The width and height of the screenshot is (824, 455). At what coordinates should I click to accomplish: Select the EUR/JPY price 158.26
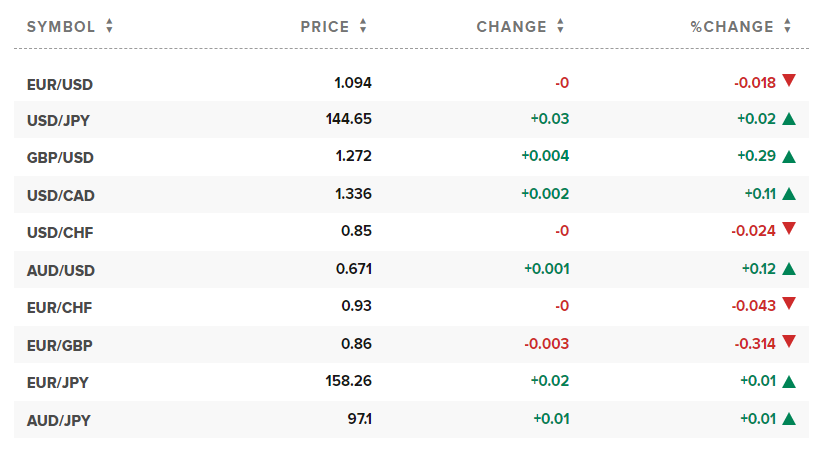point(348,381)
